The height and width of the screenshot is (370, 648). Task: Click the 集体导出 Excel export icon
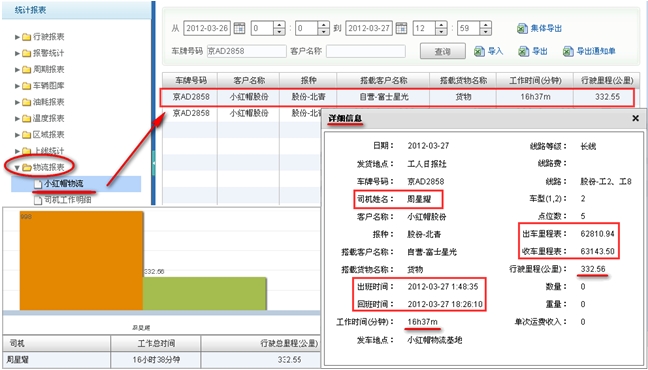522,29
